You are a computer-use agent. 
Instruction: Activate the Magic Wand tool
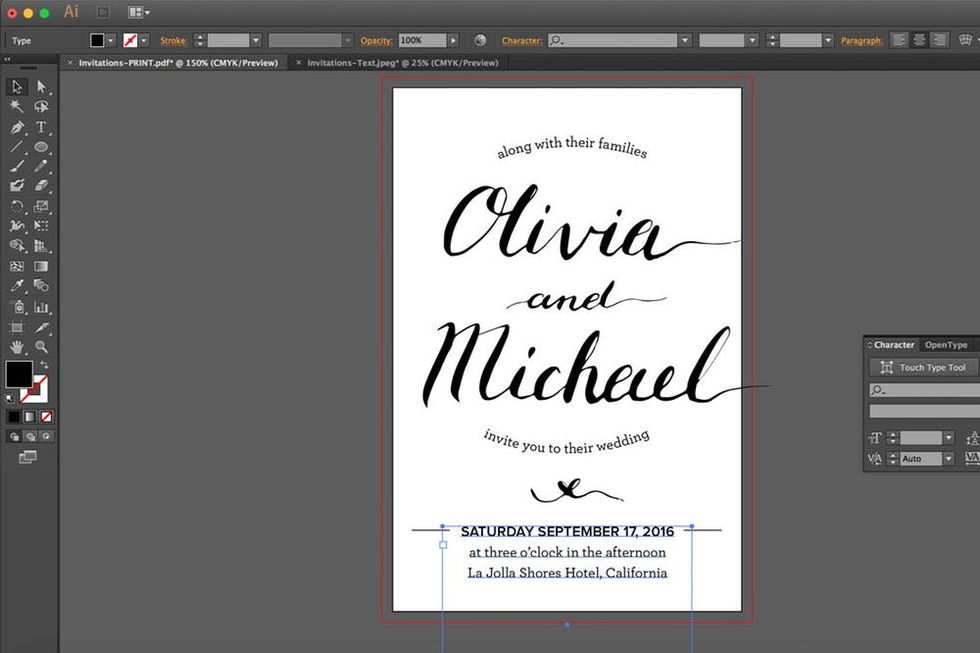tap(17, 107)
